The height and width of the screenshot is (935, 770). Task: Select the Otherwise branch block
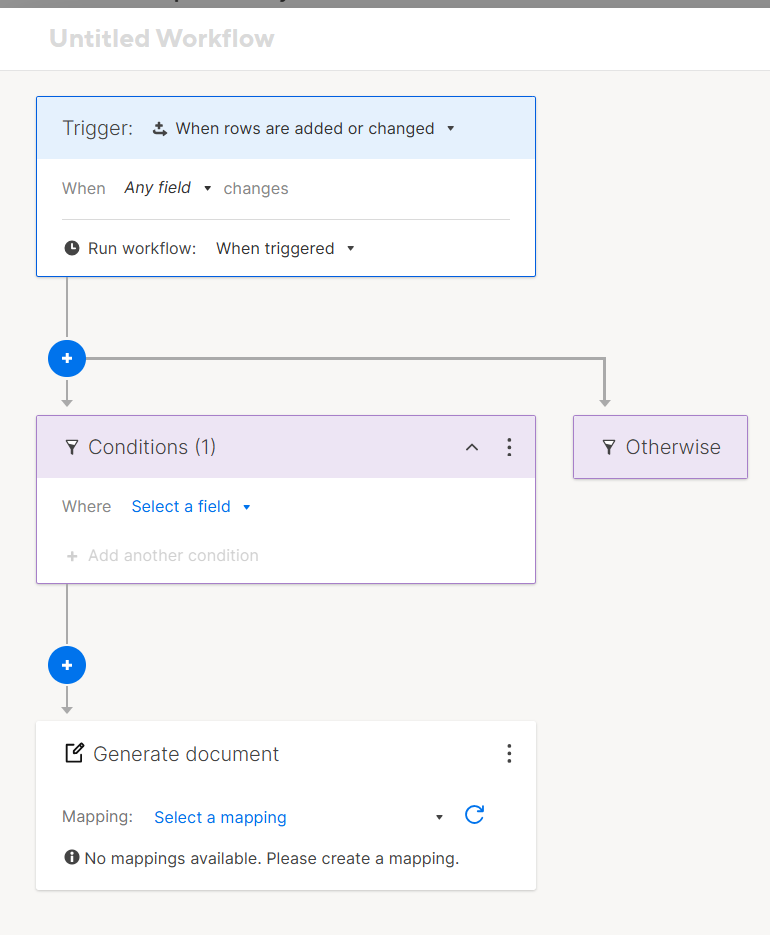[660, 447]
